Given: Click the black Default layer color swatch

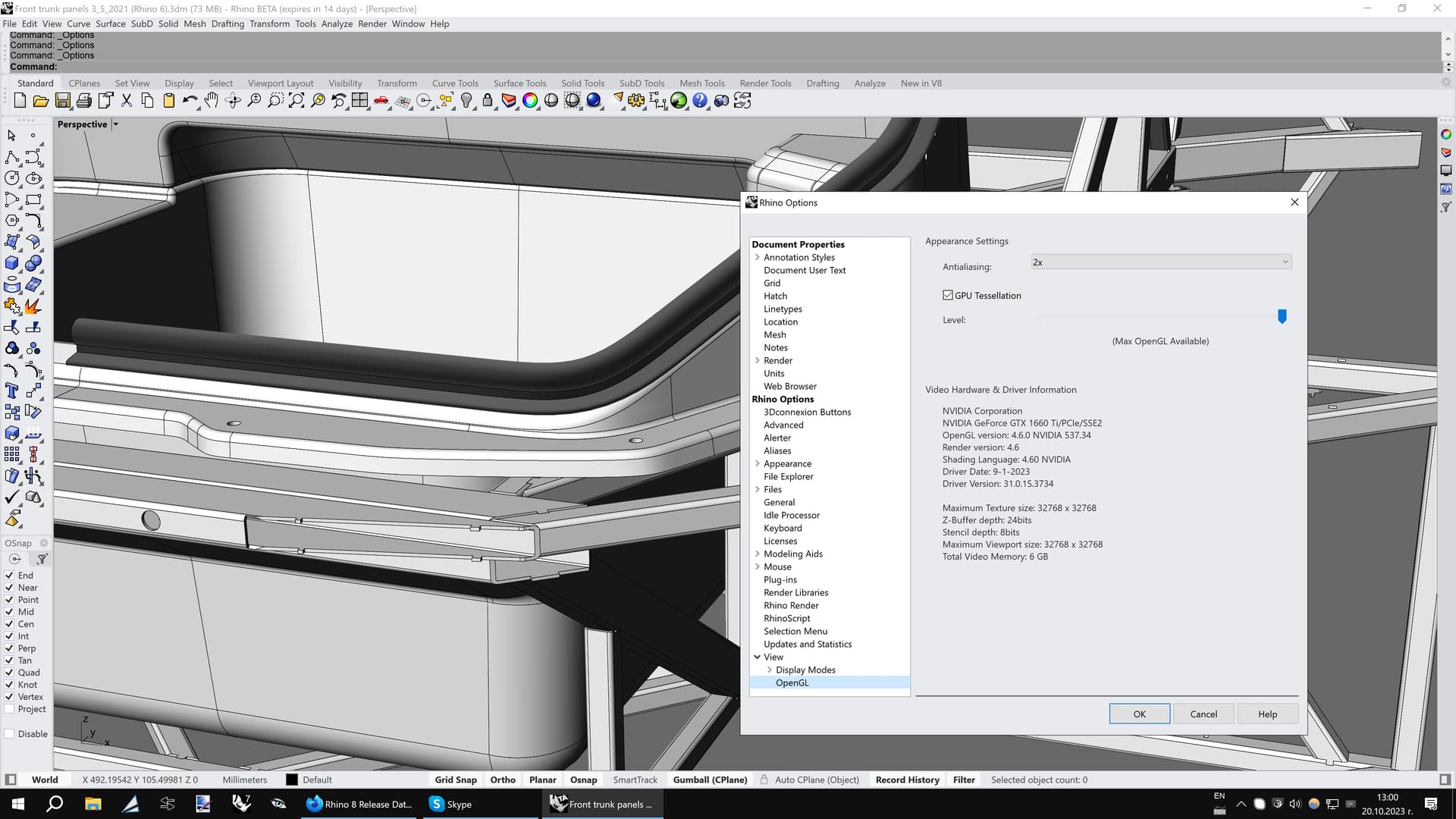Looking at the screenshot, I should click(292, 780).
